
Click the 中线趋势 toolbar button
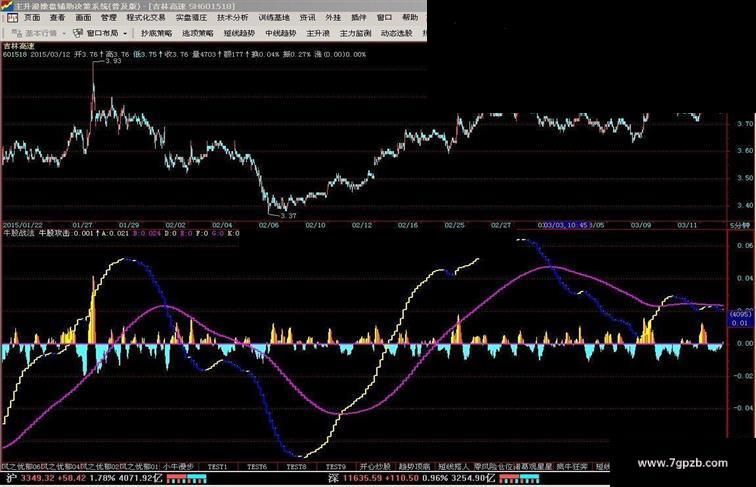coord(281,33)
